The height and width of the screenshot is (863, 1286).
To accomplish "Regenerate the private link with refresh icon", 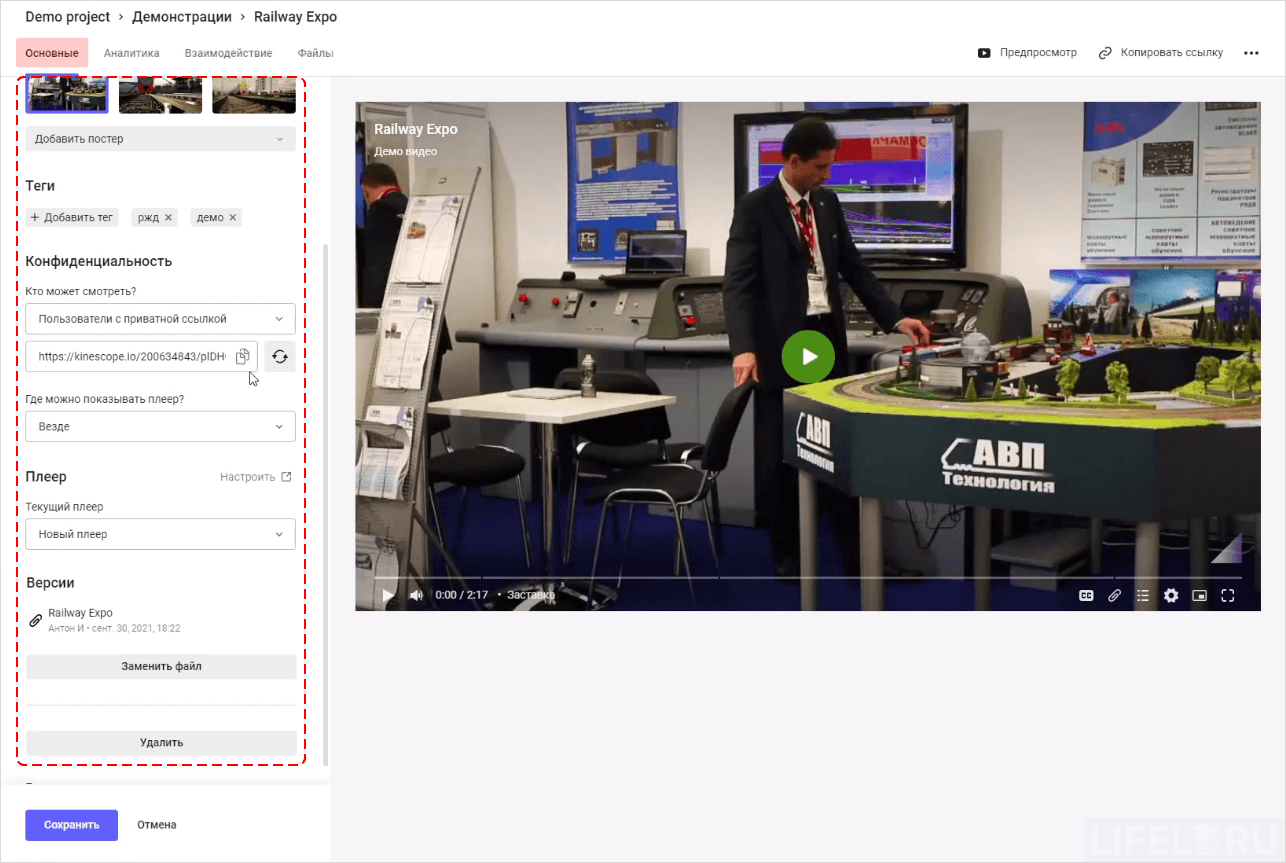I will (279, 356).
